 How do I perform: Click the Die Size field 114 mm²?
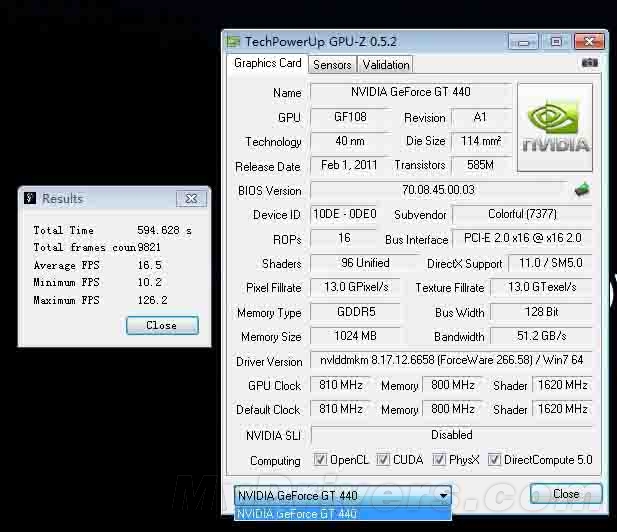[x=481, y=141]
